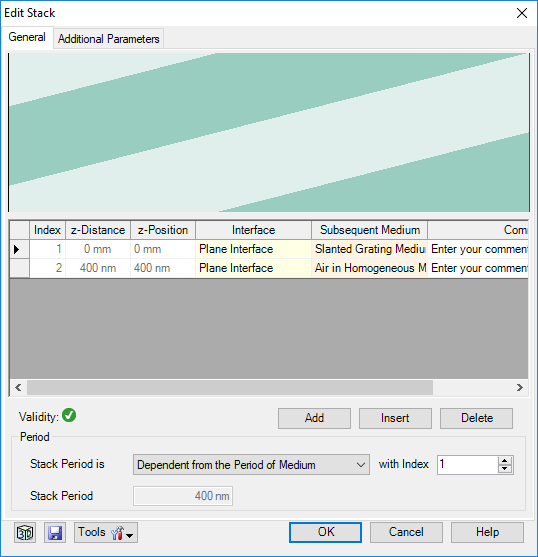Screen dimensions: 538x557
Task: Switch to Additional Parameters tab
Action: [108, 39]
